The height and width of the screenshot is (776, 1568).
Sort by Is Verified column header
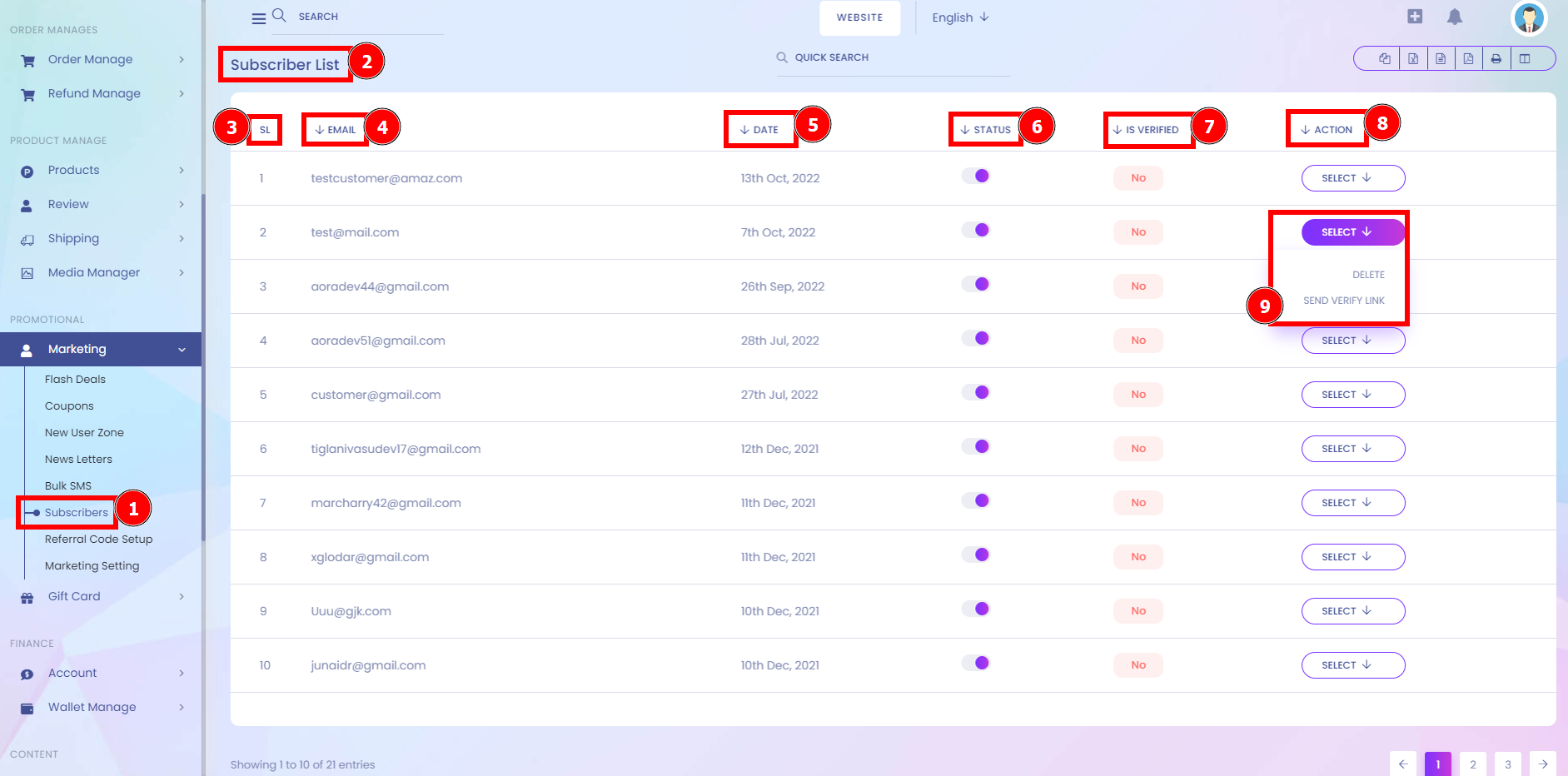coord(1146,130)
